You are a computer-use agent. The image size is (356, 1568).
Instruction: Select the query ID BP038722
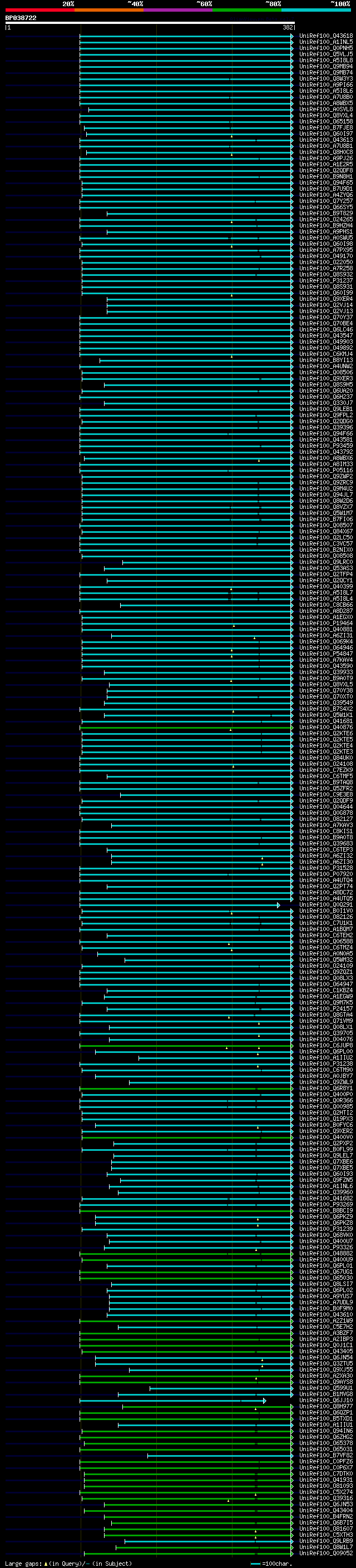[21, 18]
